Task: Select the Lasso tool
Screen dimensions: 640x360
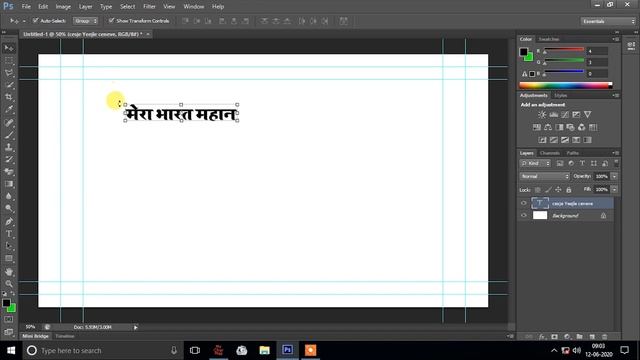Action: click(x=9, y=73)
